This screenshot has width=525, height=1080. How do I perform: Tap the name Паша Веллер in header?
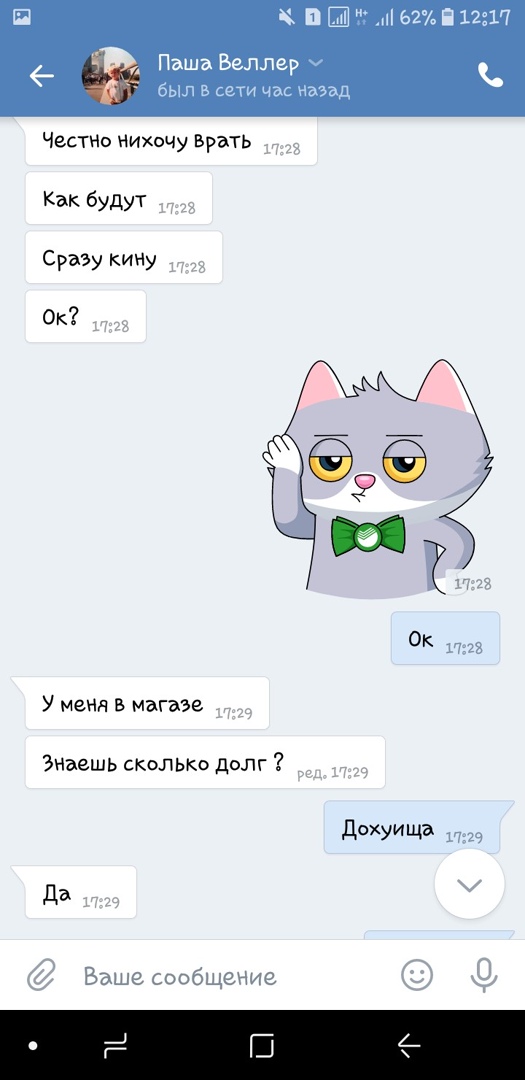[x=228, y=63]
